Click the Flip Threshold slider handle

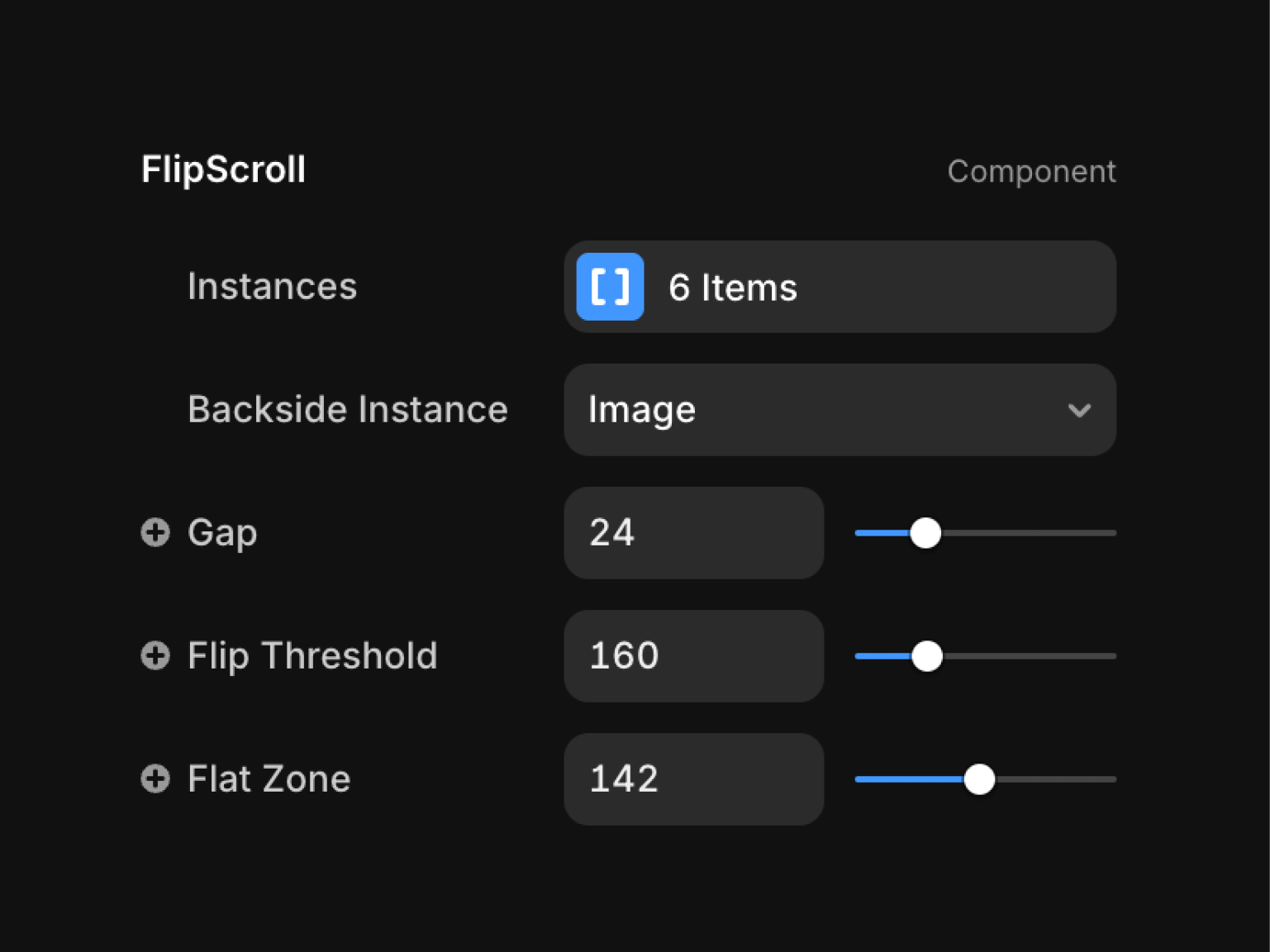click(927, 656)
